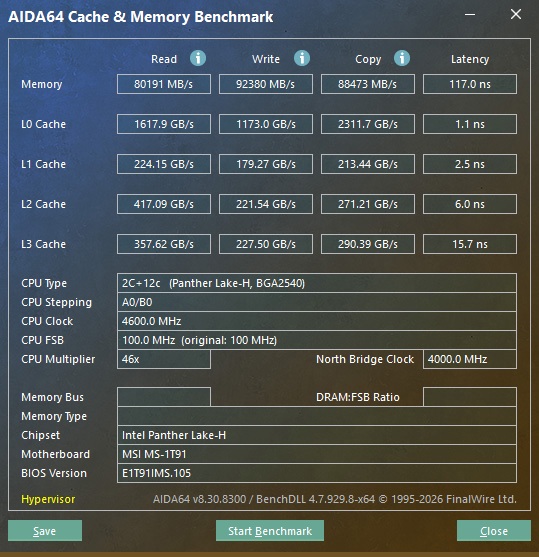Click the CPU Clock field 4600.0 MHz

tap(317, 321)
